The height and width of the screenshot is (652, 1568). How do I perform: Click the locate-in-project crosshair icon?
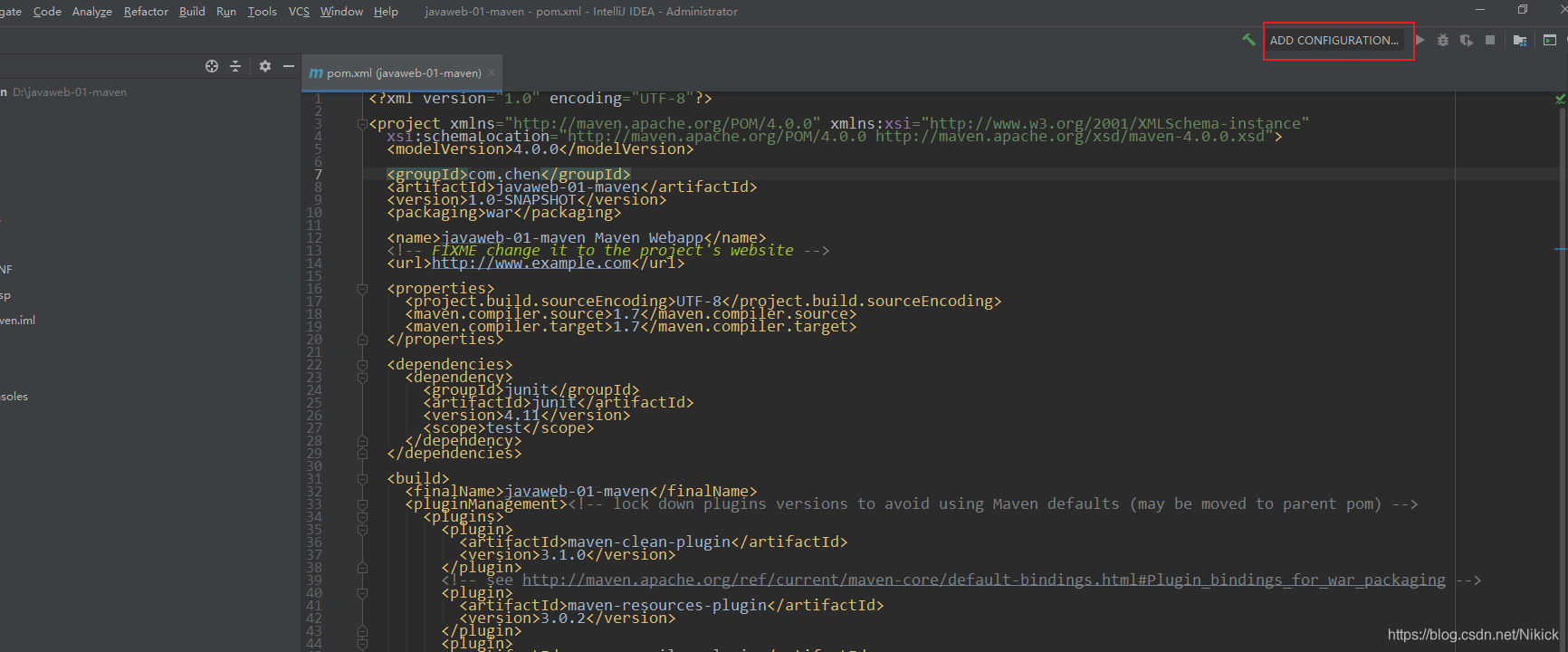tap(212, 66)
